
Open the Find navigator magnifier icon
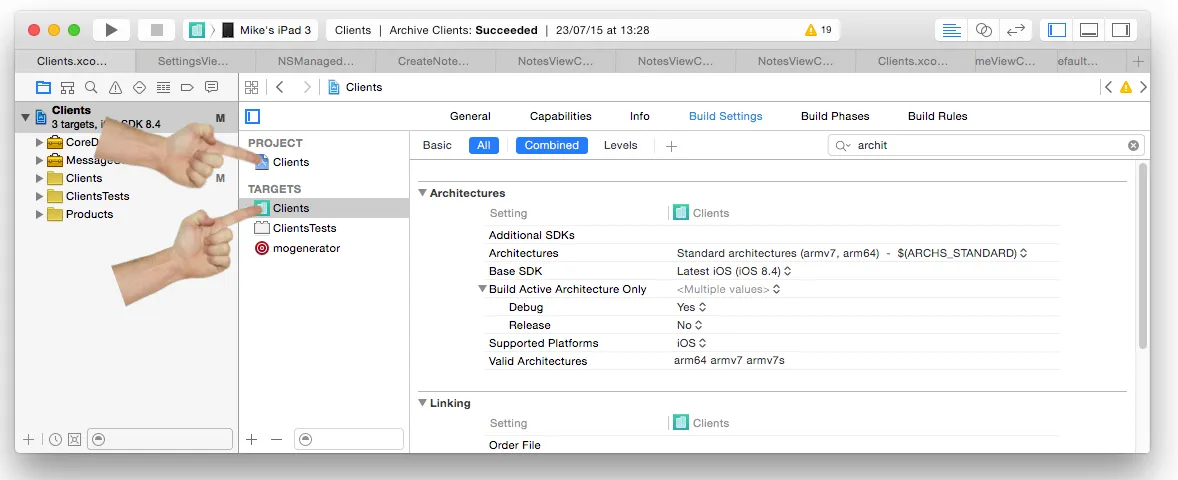[91, 87]
